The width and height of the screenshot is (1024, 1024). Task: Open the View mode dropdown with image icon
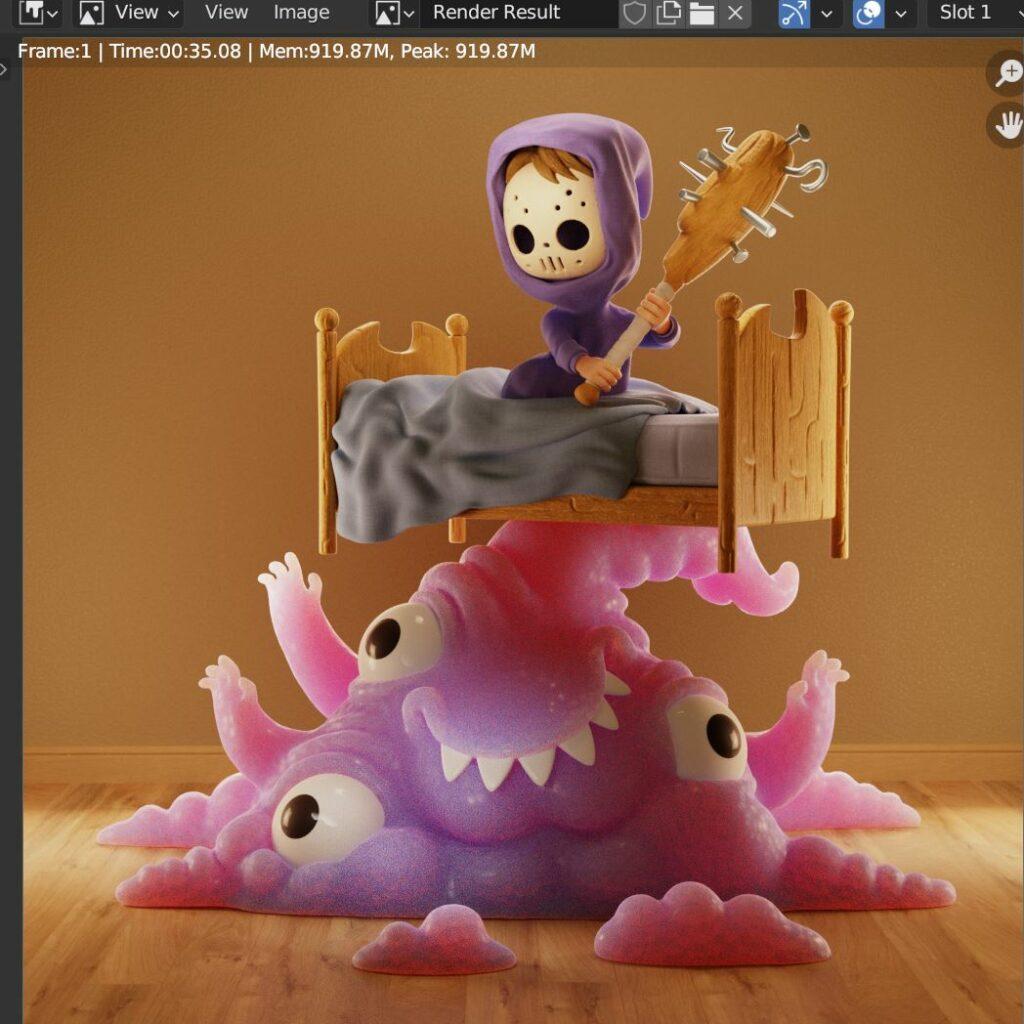[127, 12]
